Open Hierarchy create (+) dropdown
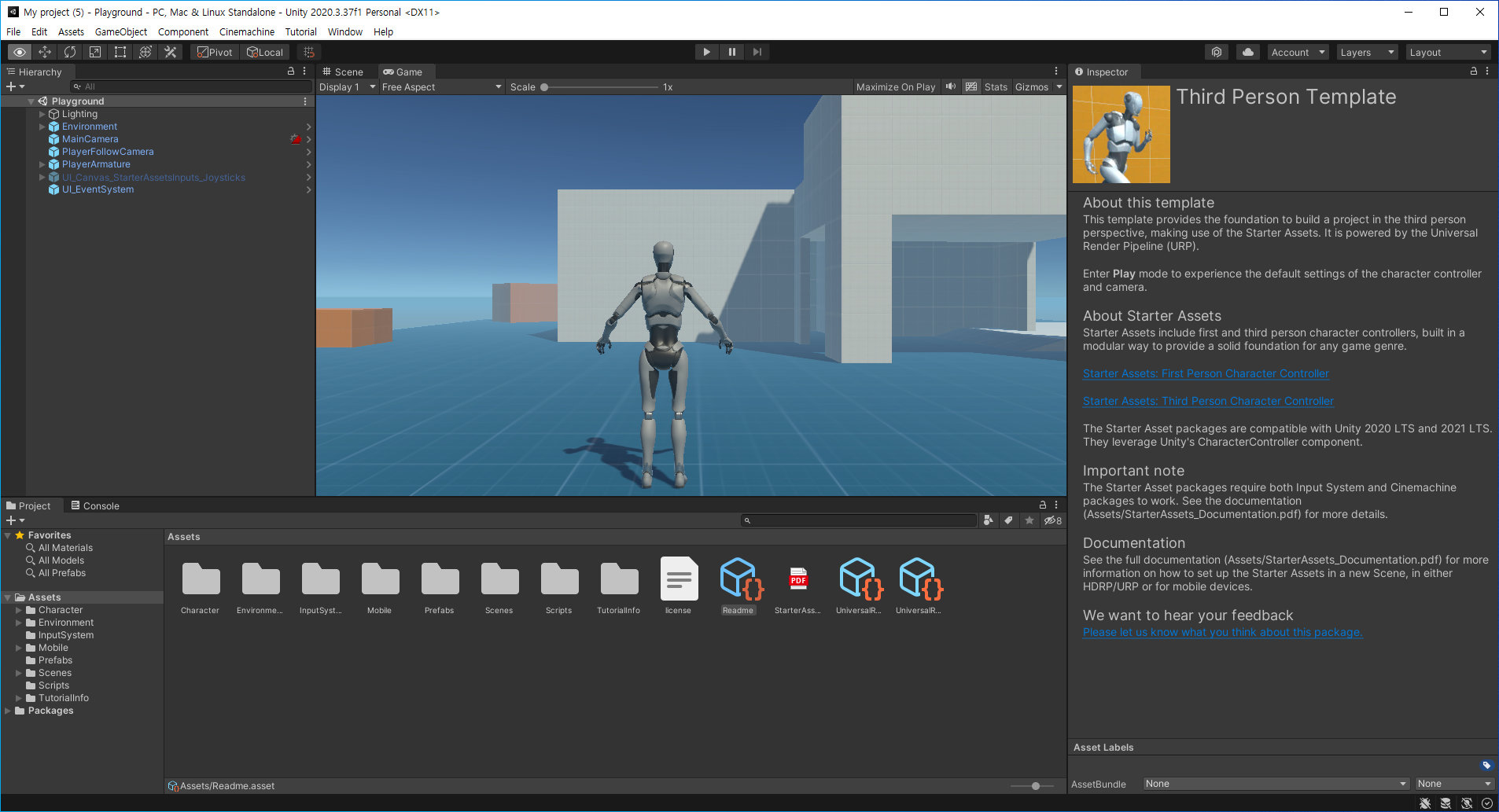This screenshot has width=1499, height=812. pos(15,86)
